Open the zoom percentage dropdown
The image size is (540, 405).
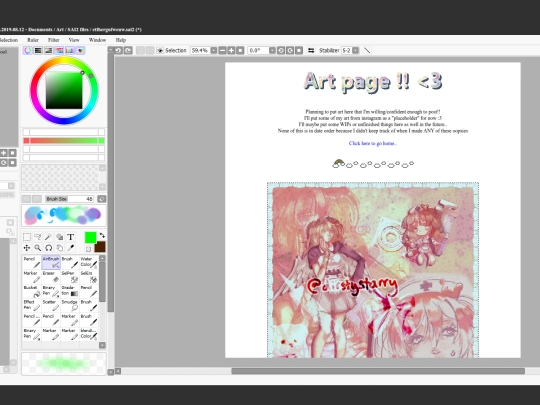pos(214,50)
